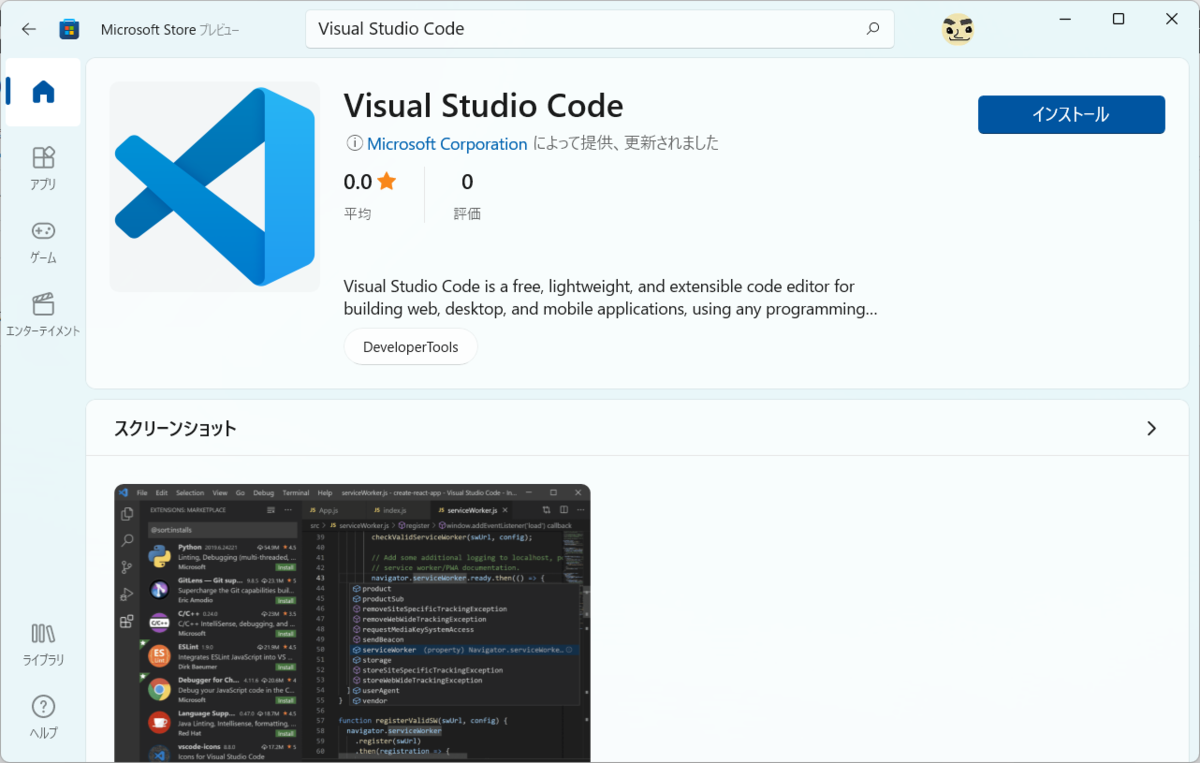Click the Visual Studio Code app logo

point(215,187)
